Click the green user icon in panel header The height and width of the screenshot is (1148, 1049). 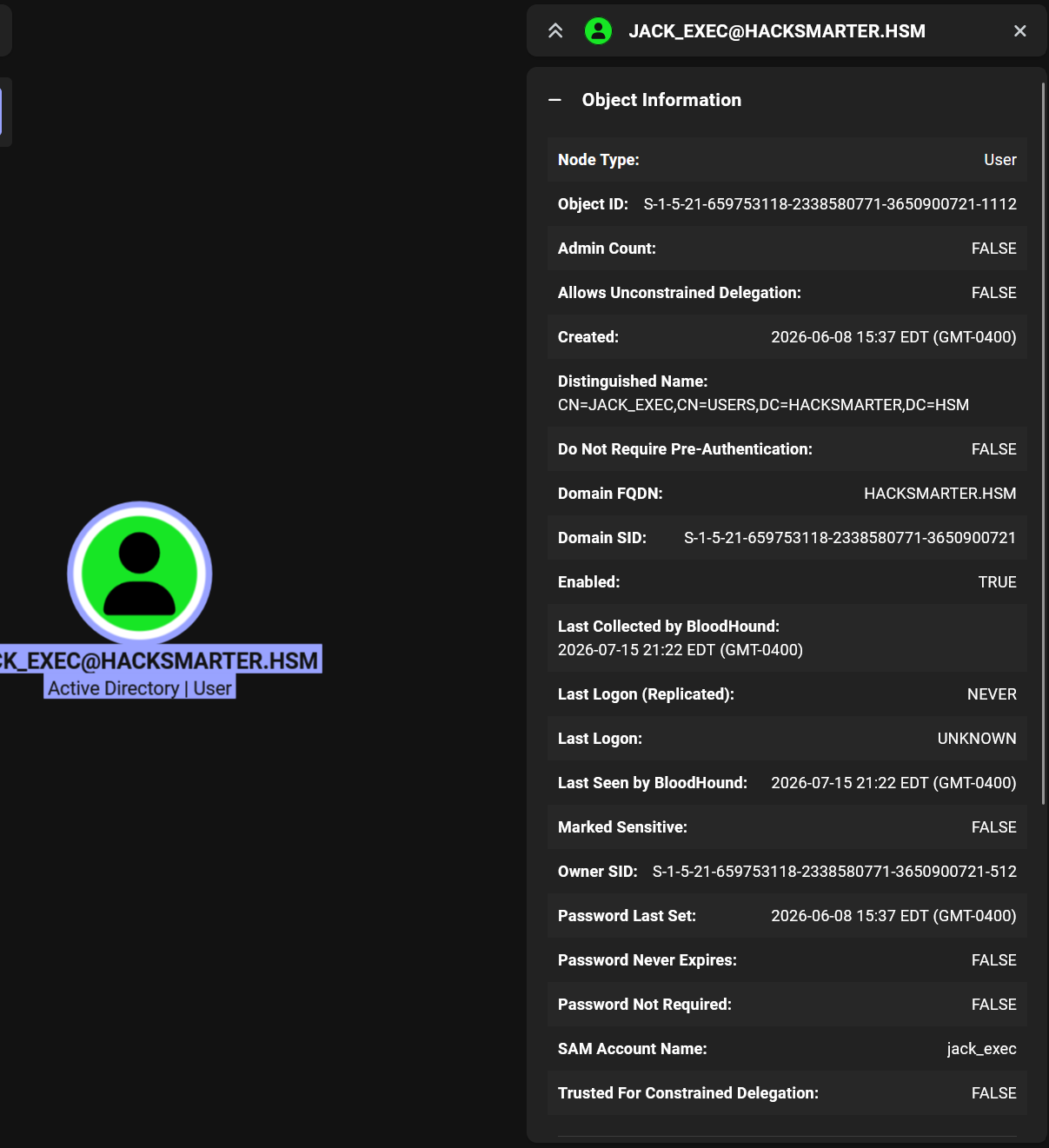[598, 31]
